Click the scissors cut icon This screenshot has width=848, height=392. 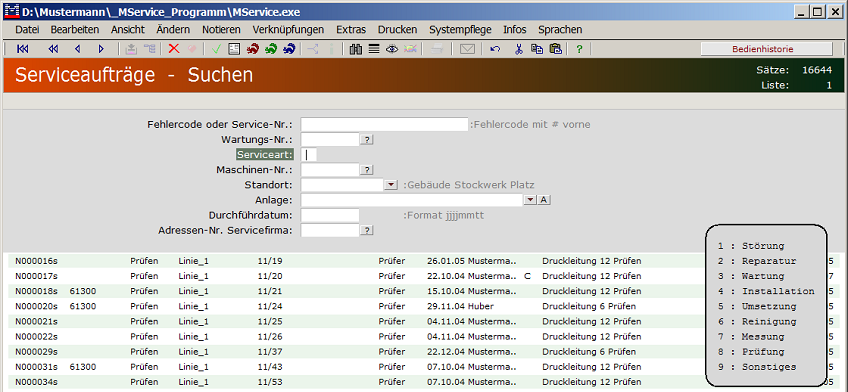click(x=519, y=49)
